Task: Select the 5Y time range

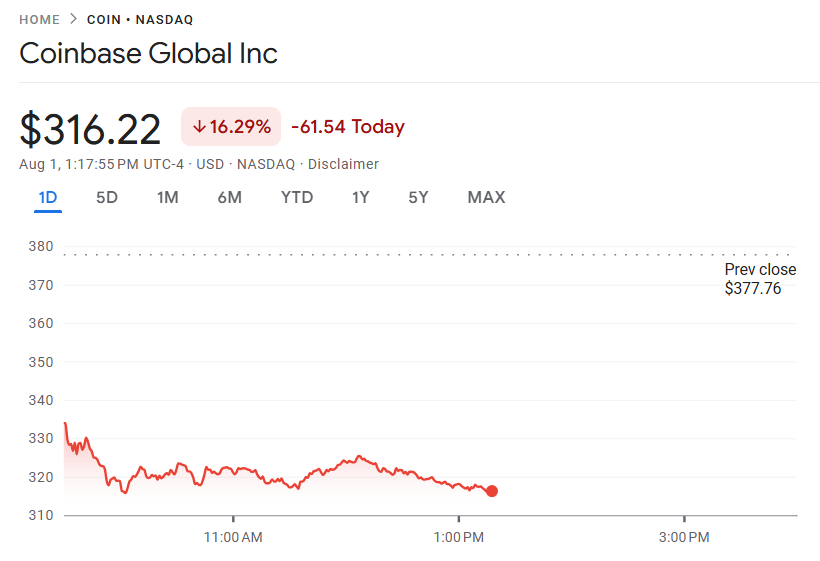Action: (418, 197)
